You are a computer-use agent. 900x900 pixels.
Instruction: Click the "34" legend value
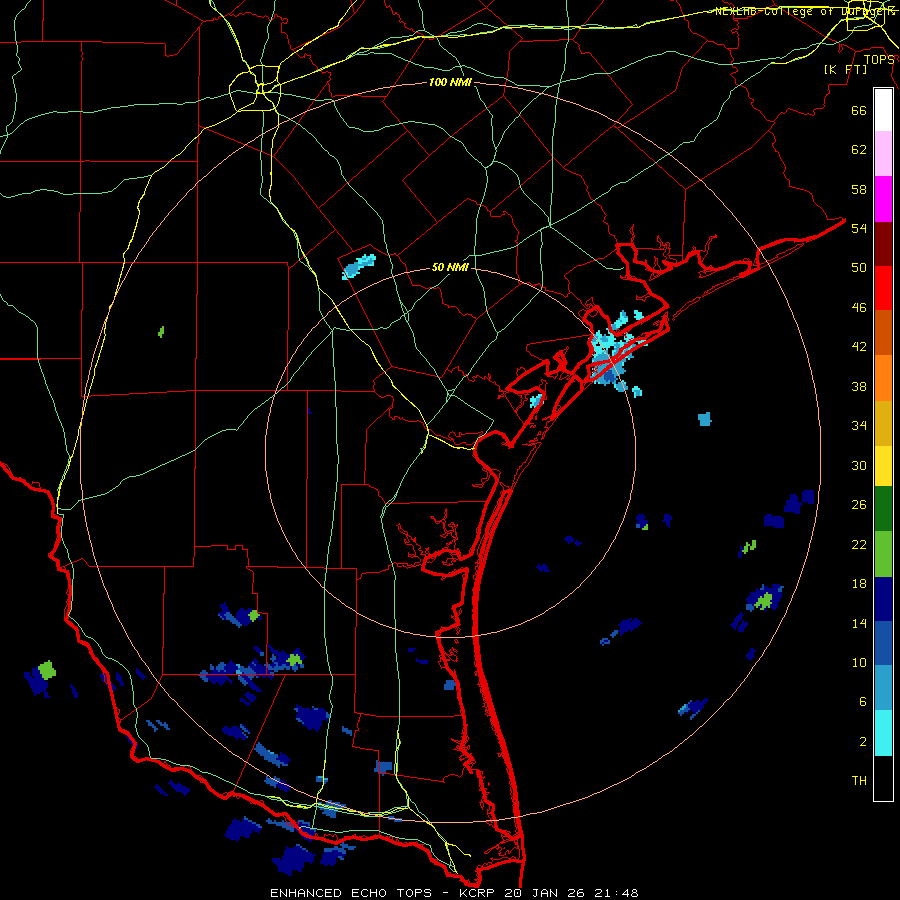click(859, 425)
